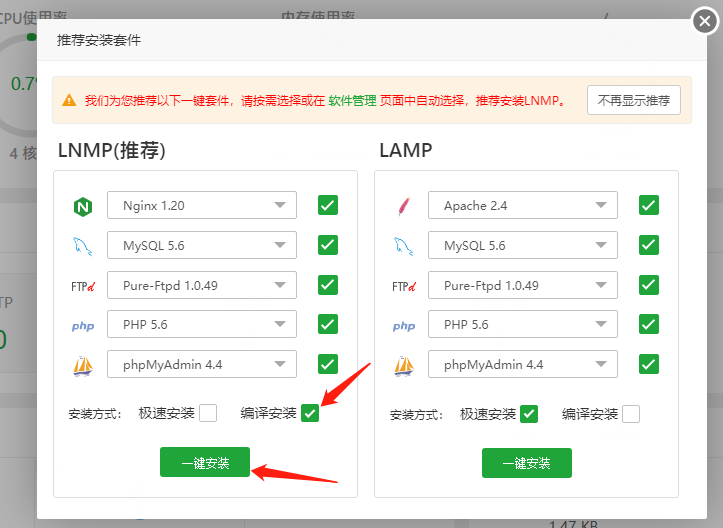Click the yellow warning triangle icon
Viewport: 723px width, 528px height.
(69, 100)
